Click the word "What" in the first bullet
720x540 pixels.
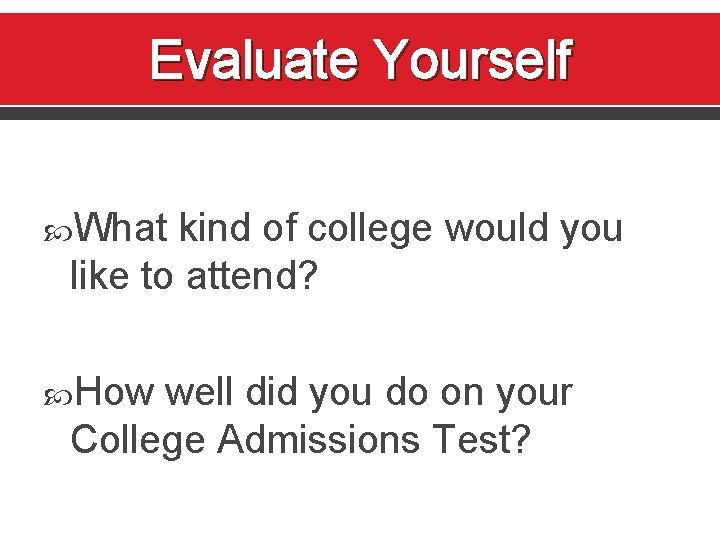[x=122, y=229]
